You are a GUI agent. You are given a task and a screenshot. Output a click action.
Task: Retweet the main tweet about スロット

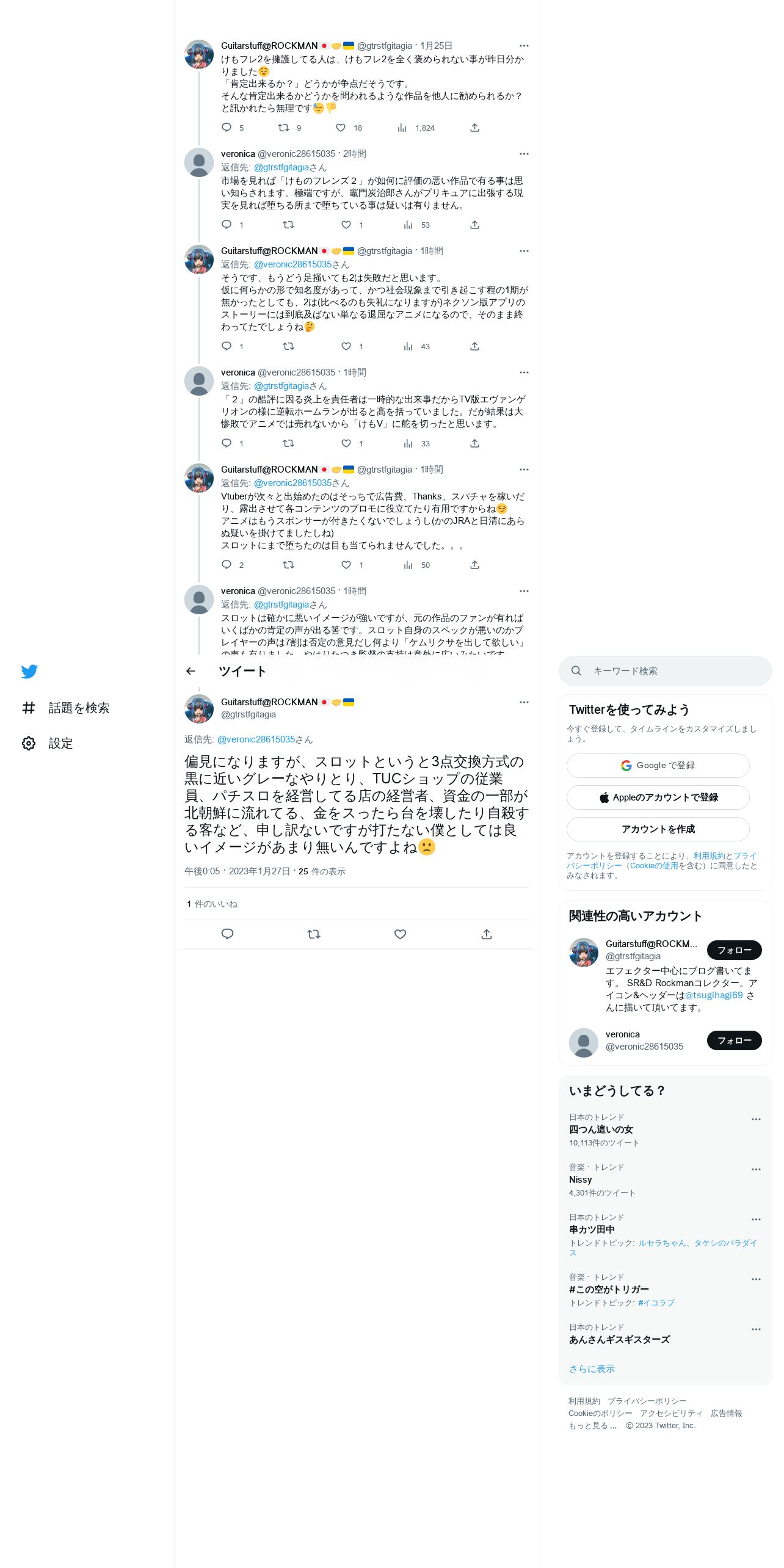pyautogui.click(x=314, y=934)
